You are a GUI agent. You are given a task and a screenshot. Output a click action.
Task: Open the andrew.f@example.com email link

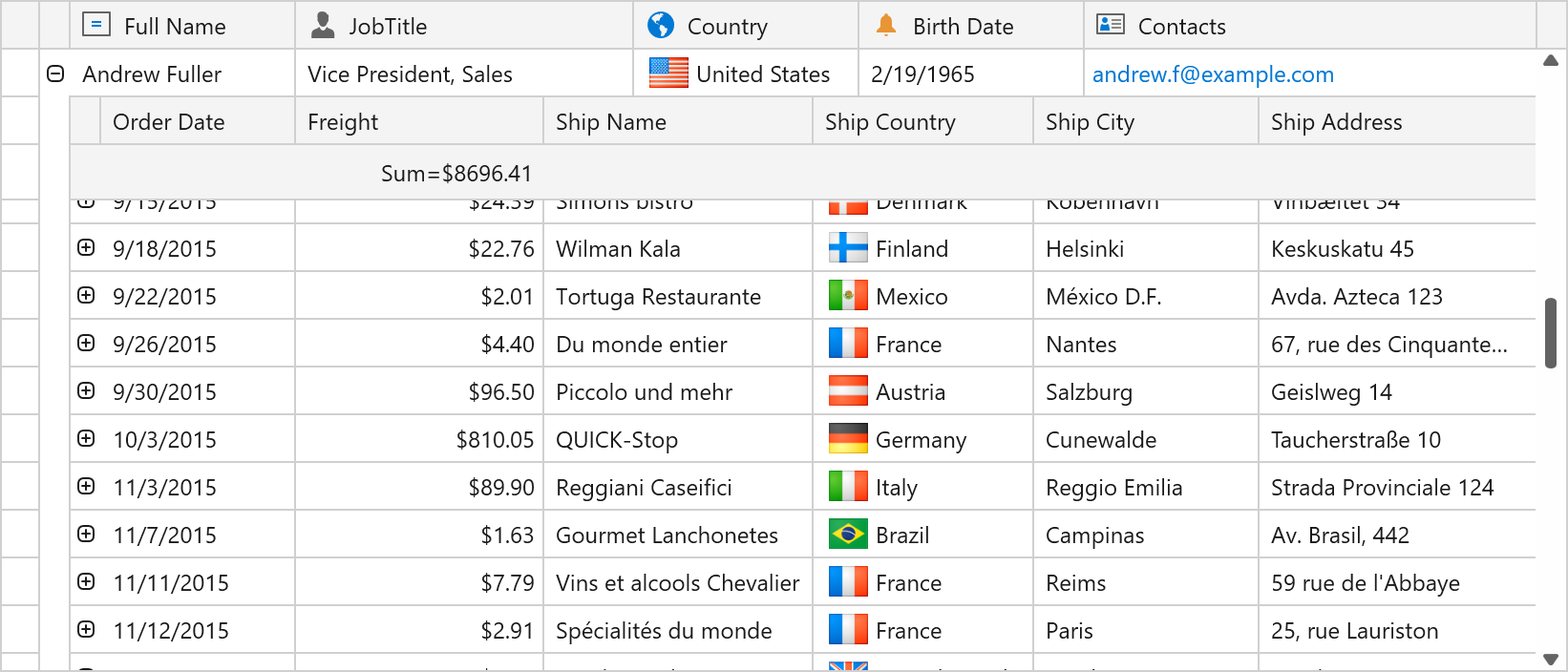[1213, 74]
